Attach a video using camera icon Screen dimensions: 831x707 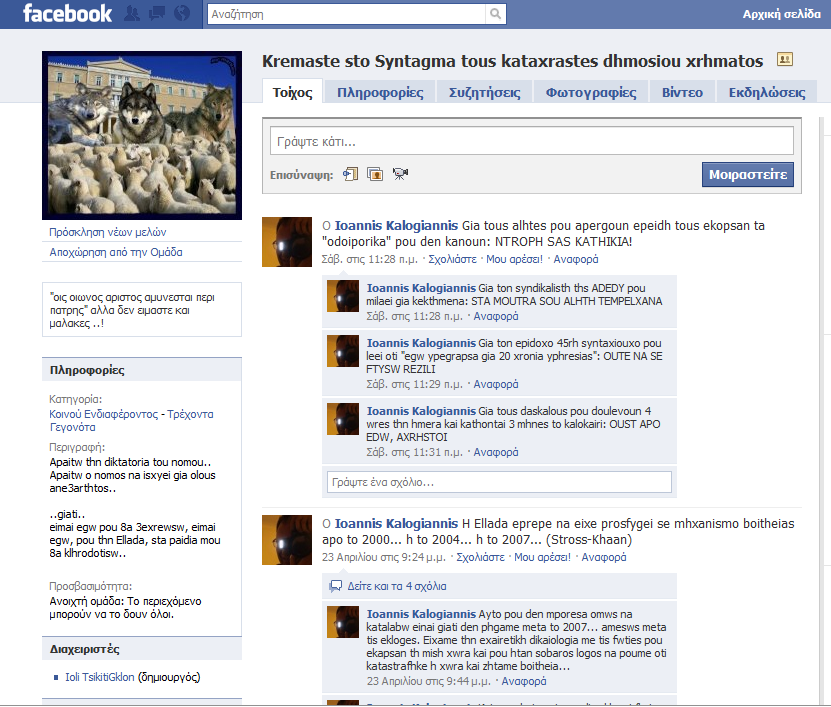tap(400, 174)
